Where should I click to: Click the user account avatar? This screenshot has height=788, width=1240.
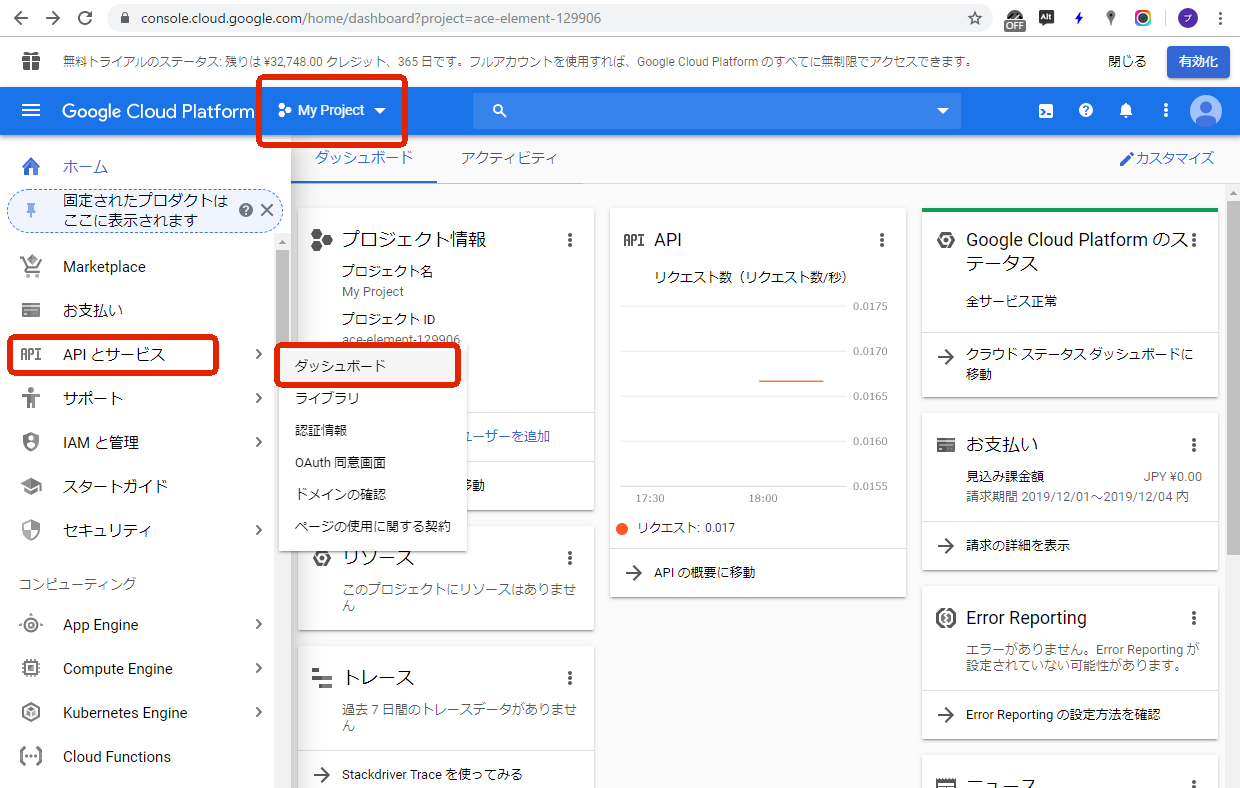pos(1205,111)
